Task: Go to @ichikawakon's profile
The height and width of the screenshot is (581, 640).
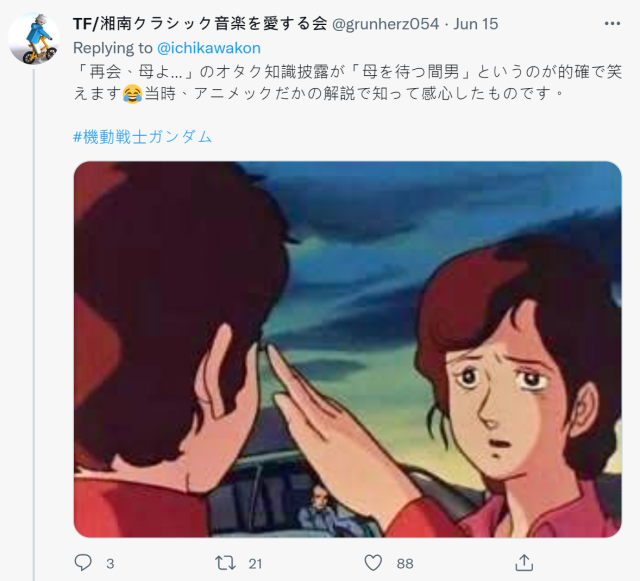Action: (209, 48)
